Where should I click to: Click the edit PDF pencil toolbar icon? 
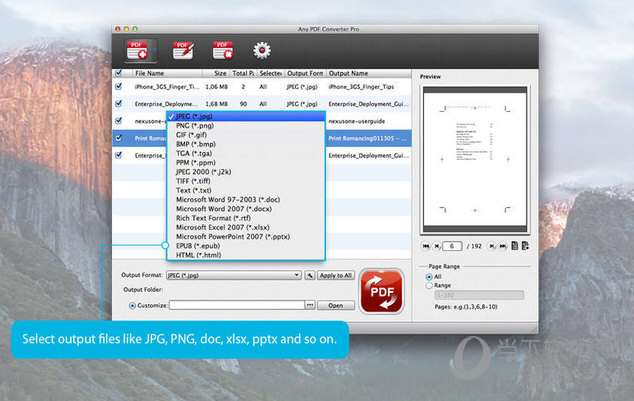click(x=183, y=51)
